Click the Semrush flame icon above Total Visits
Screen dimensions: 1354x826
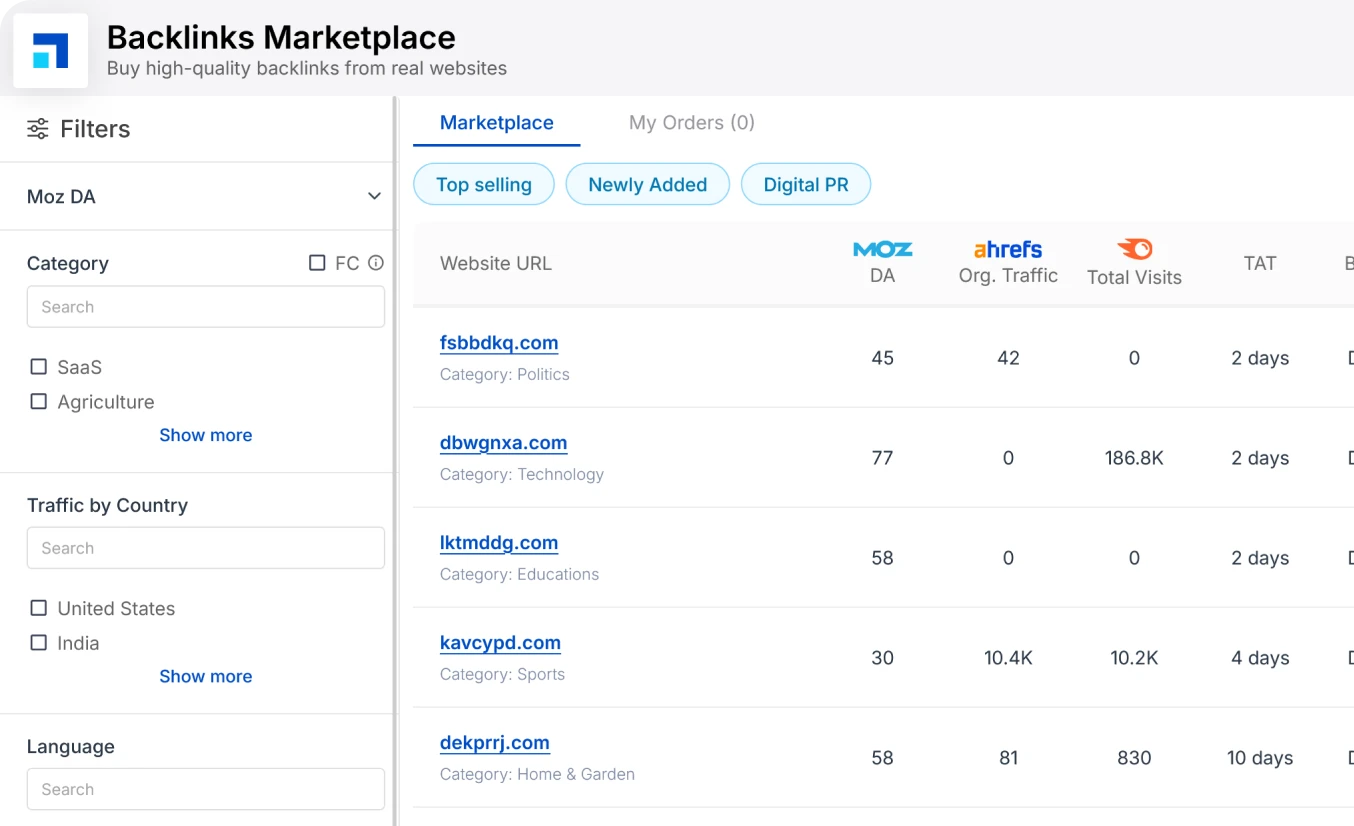(x=1134, y=249)
